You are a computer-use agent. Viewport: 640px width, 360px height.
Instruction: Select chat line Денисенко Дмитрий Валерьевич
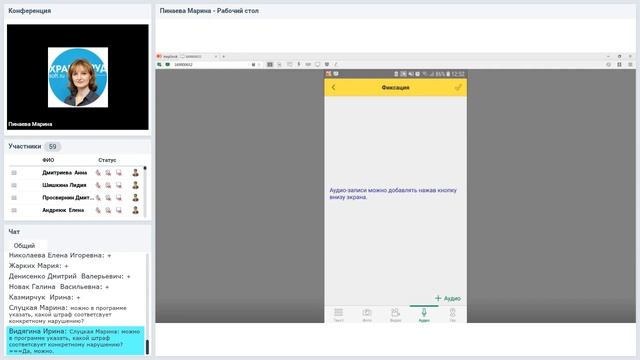(x=69, y=276)
